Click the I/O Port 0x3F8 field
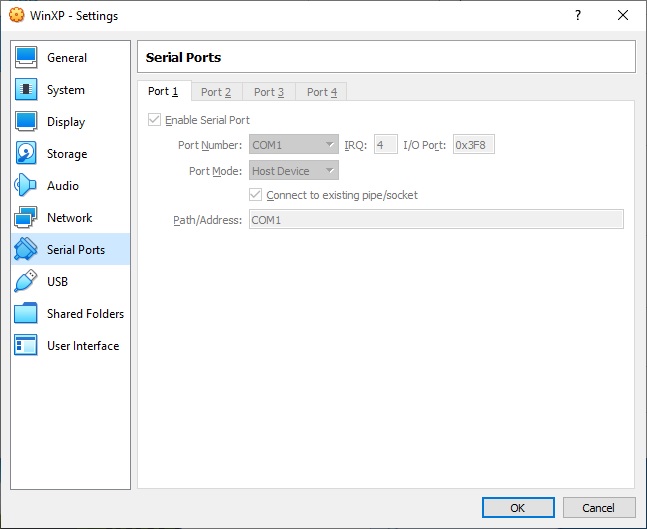Screen dimensions: 647x529 click(x=474, y=144)
